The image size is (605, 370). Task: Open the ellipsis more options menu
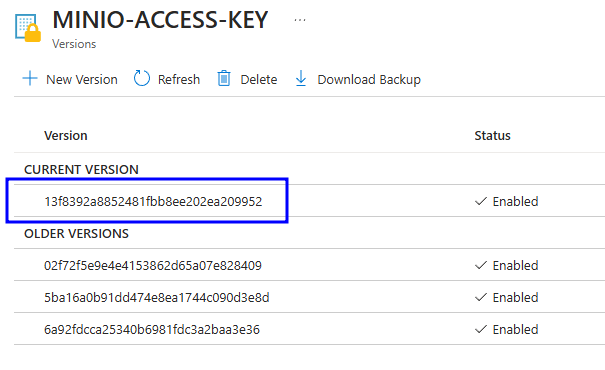[300, 20]
